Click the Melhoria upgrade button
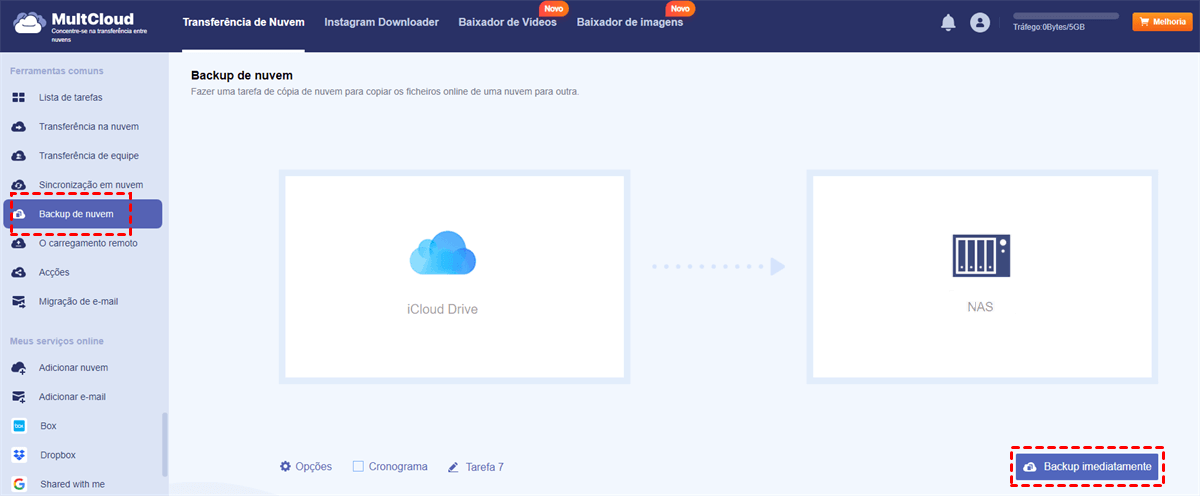The width and height of the screenshot is (1200, 496). (x=1160, y=21)
